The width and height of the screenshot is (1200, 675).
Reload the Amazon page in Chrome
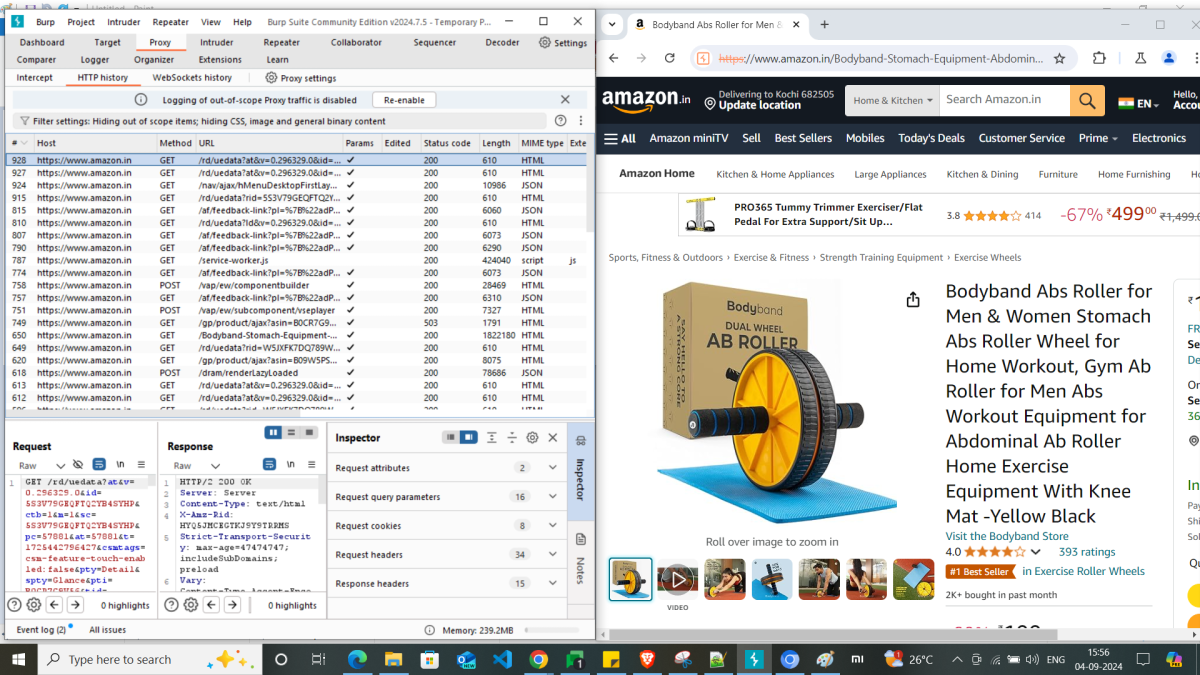pos(670,58)
